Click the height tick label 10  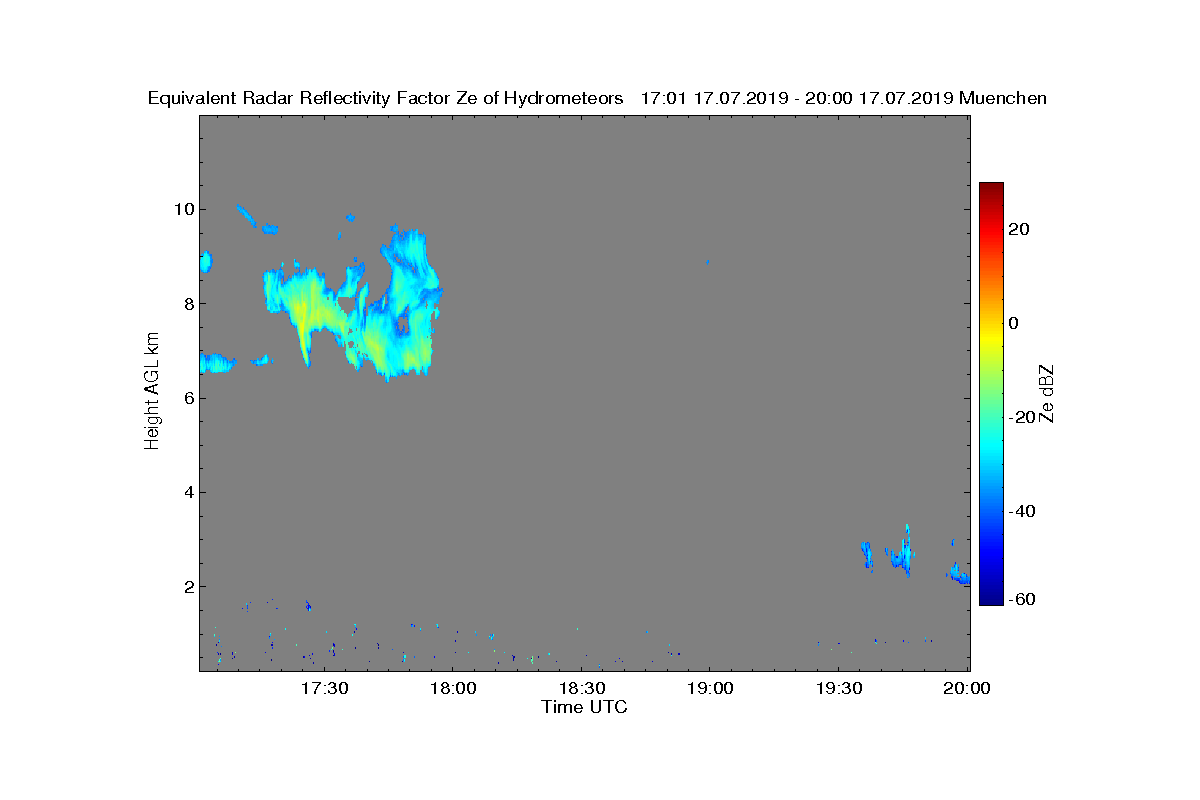(183, 209)
